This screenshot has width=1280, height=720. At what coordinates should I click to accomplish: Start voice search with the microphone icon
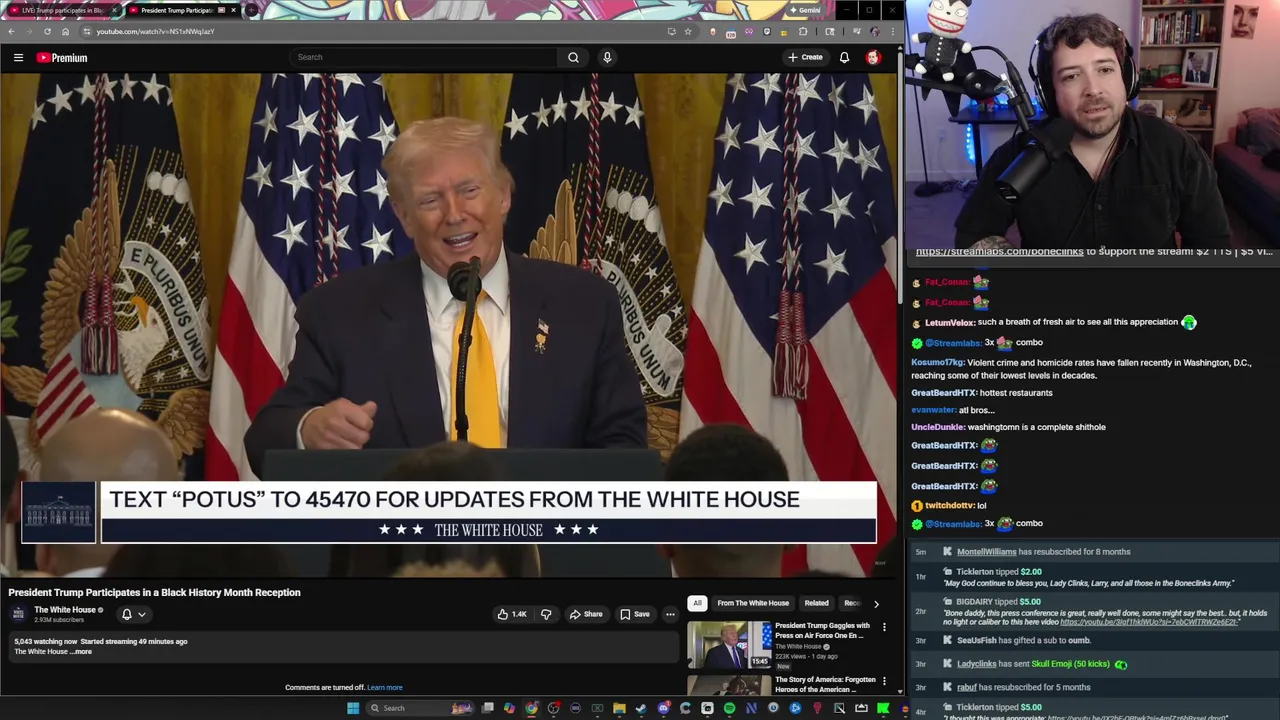click(607, 57)
